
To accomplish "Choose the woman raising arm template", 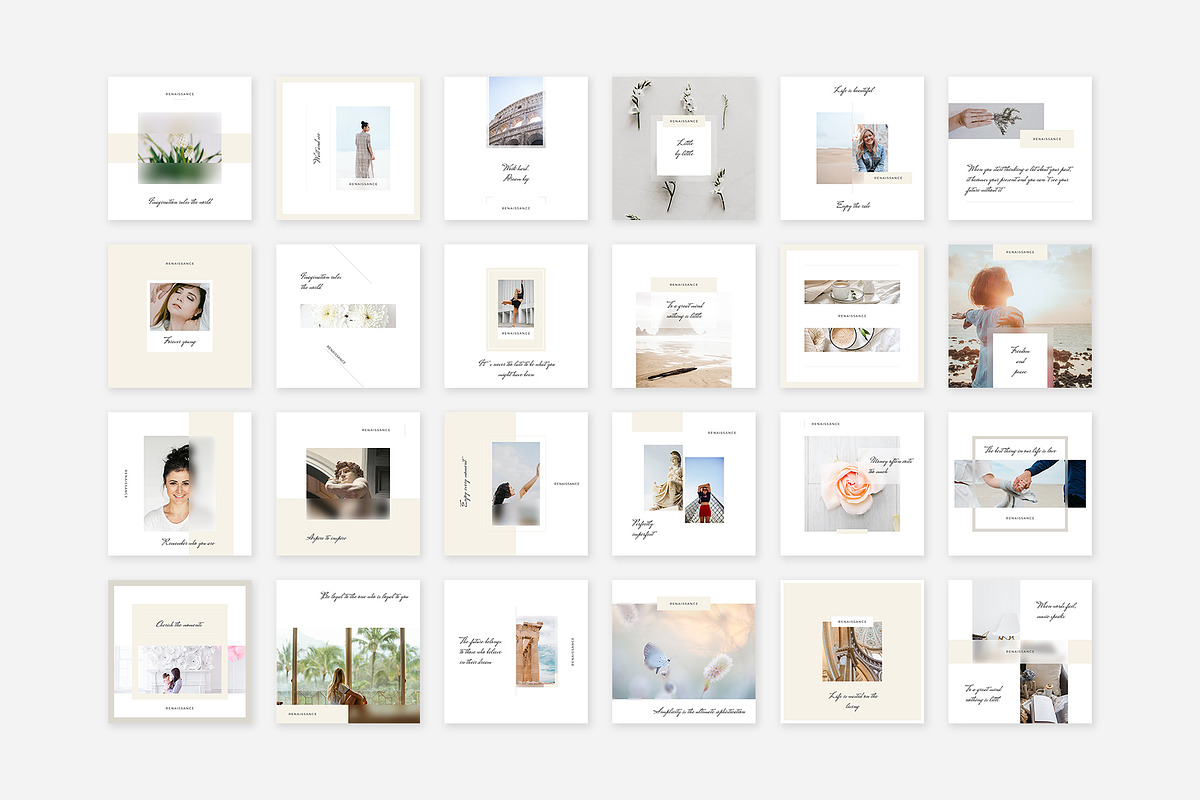I will (x=516, y=484).
